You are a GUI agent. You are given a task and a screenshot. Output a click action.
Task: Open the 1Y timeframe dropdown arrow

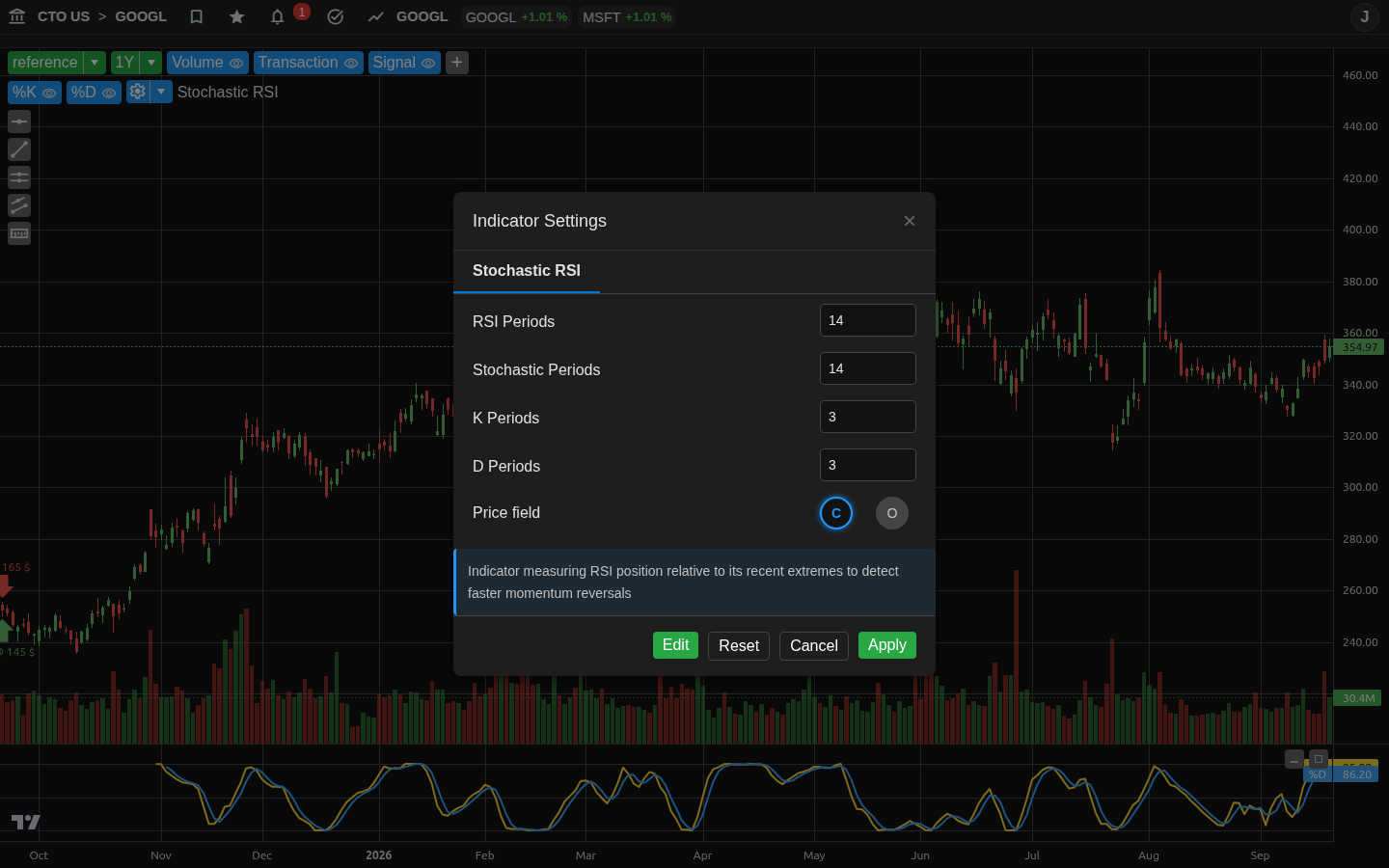tap(151, 63)
